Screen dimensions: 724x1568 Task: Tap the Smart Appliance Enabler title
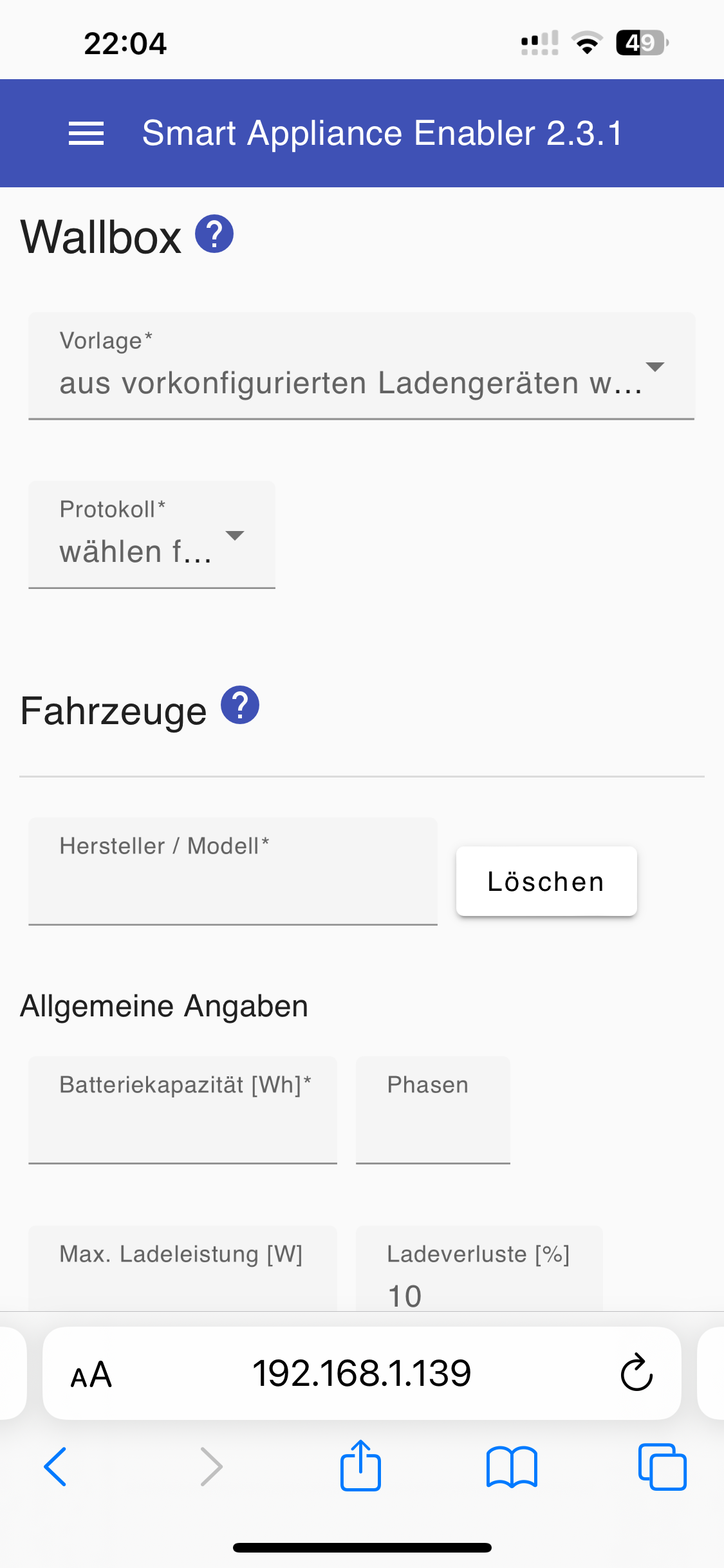382,133
